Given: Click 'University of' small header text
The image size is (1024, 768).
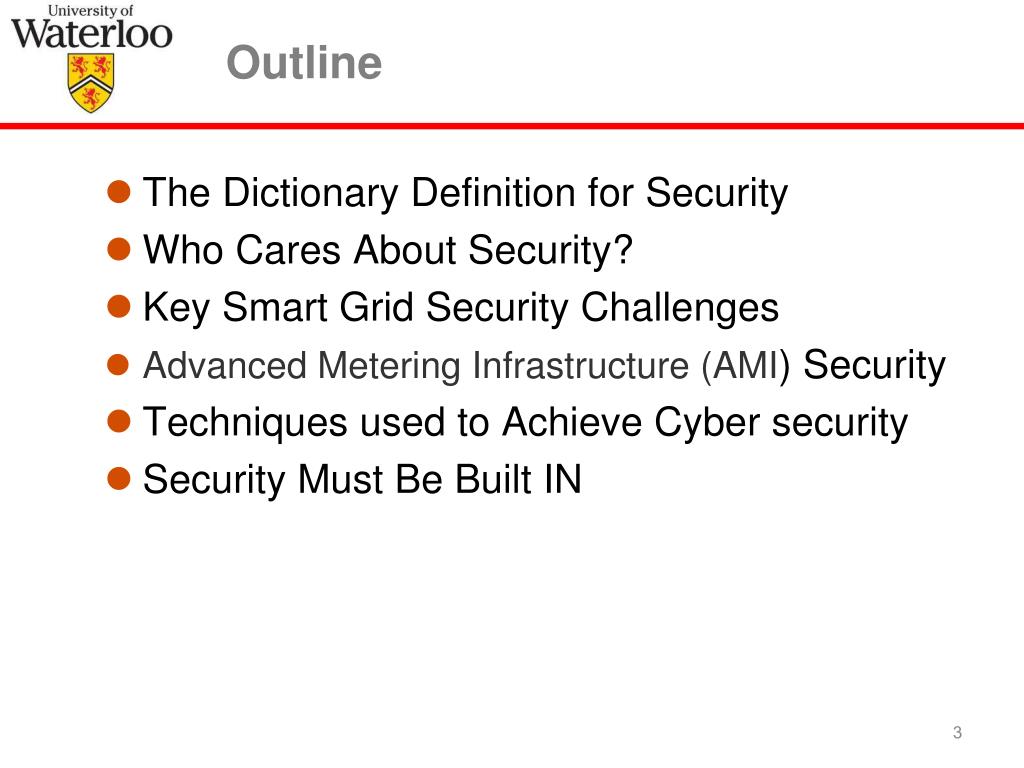Looking at the screenshot, I should (91, 11).
